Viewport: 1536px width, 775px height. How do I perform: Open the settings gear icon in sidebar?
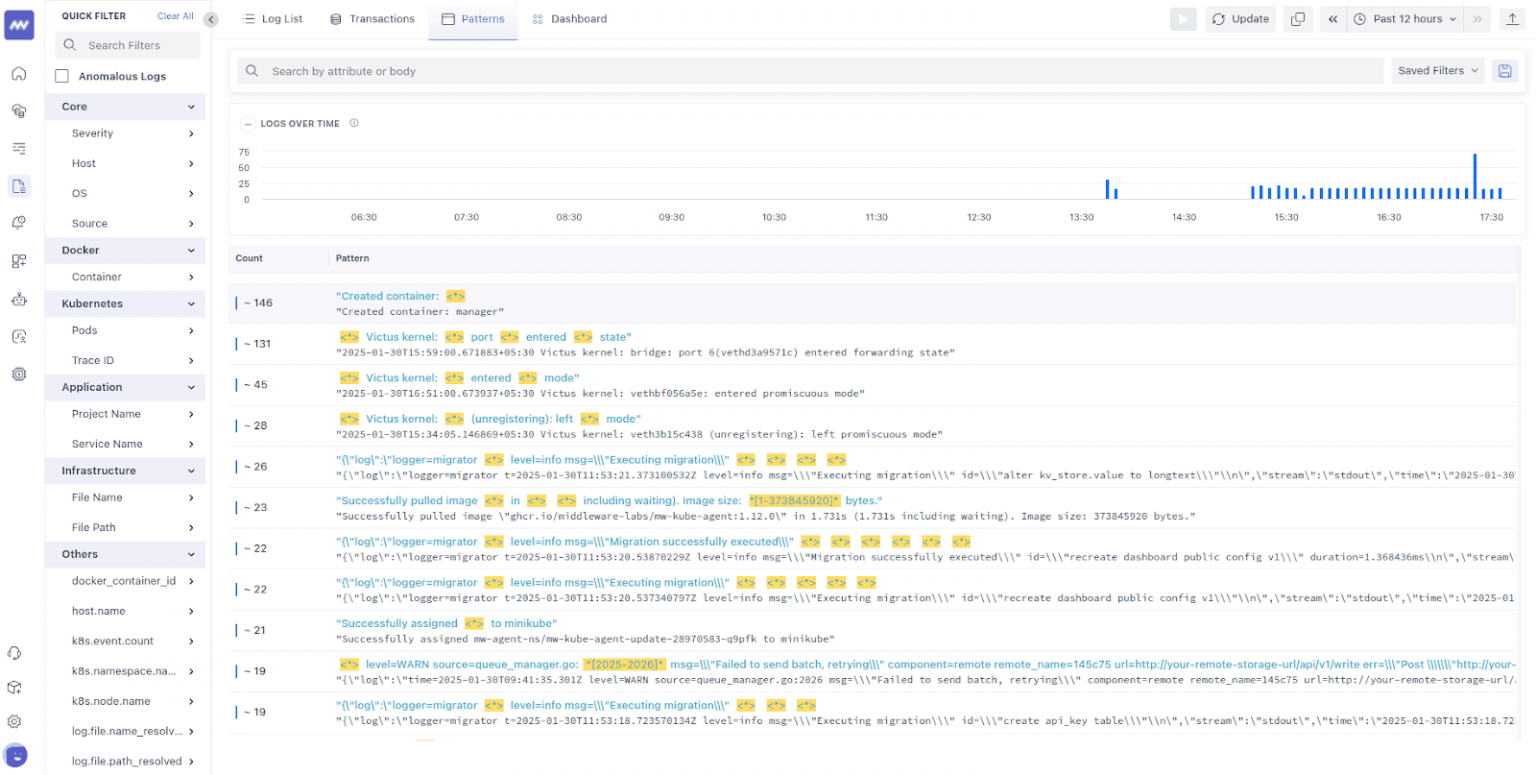(x=15, y=721)
